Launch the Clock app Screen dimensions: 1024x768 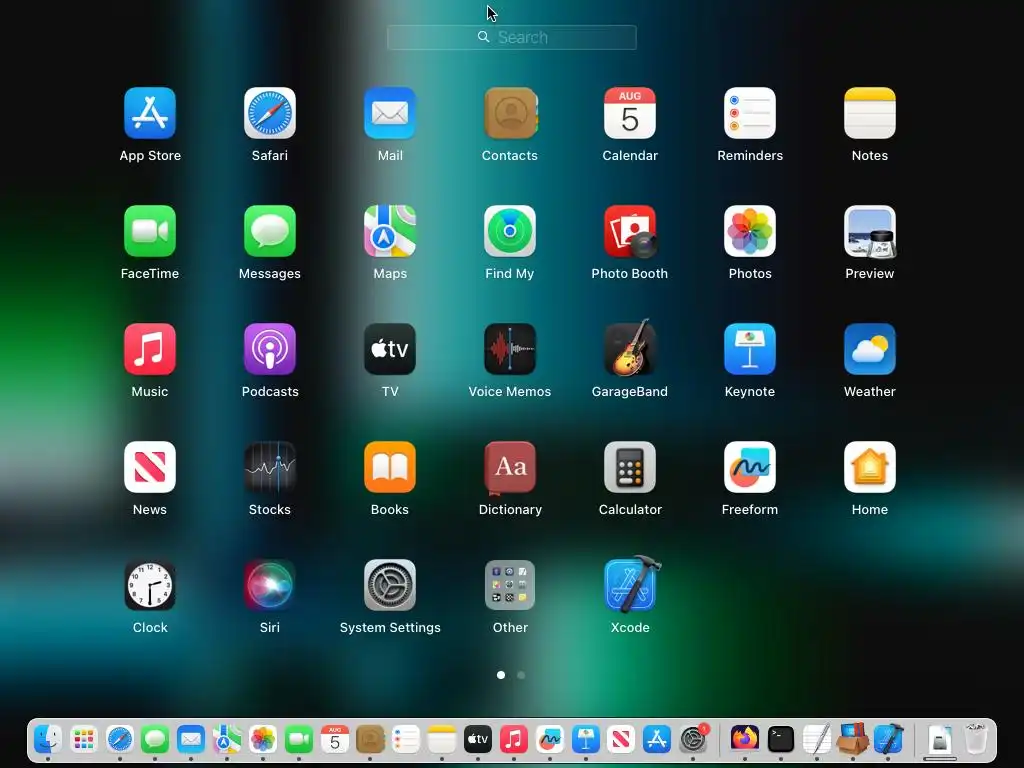(x=150, y=585)
